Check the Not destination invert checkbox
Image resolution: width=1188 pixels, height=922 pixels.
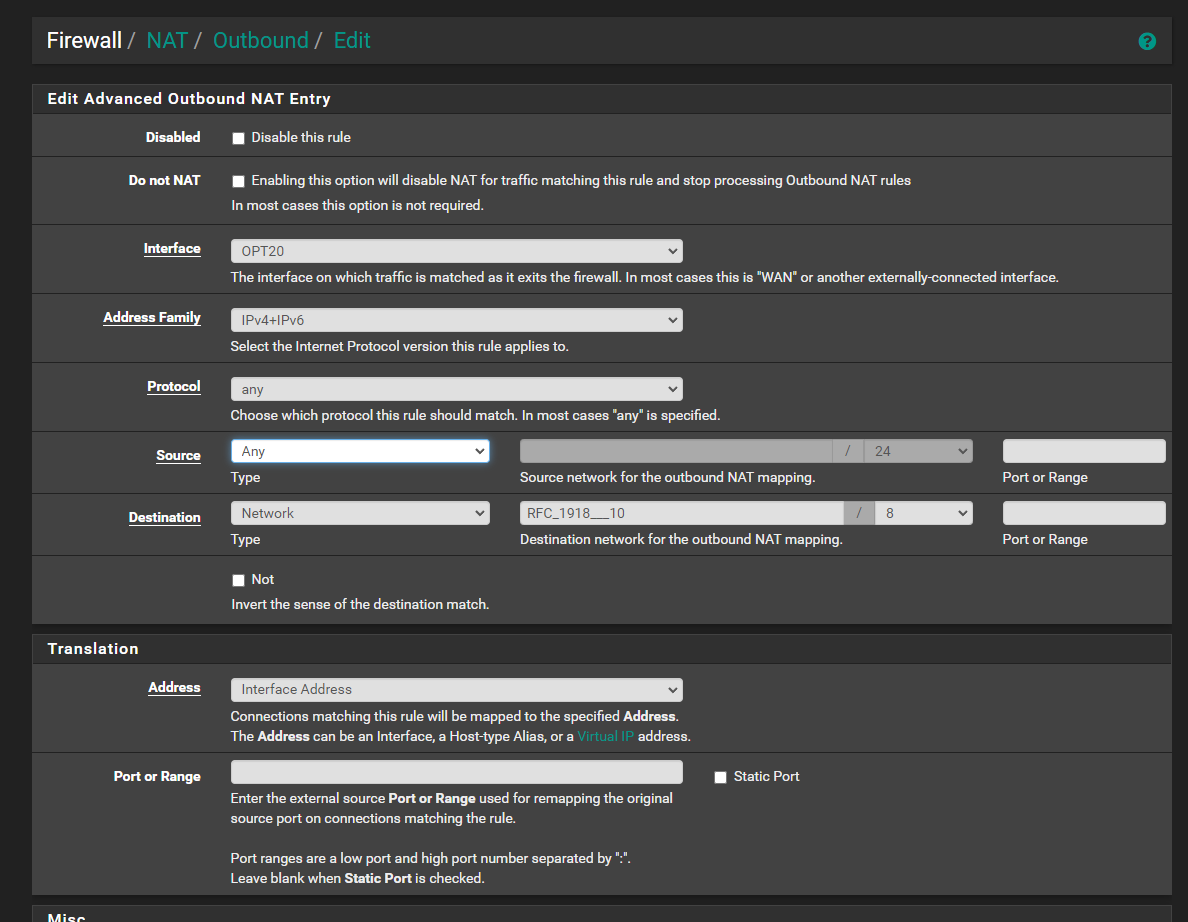pyautogui.click(x=238, y=580)
